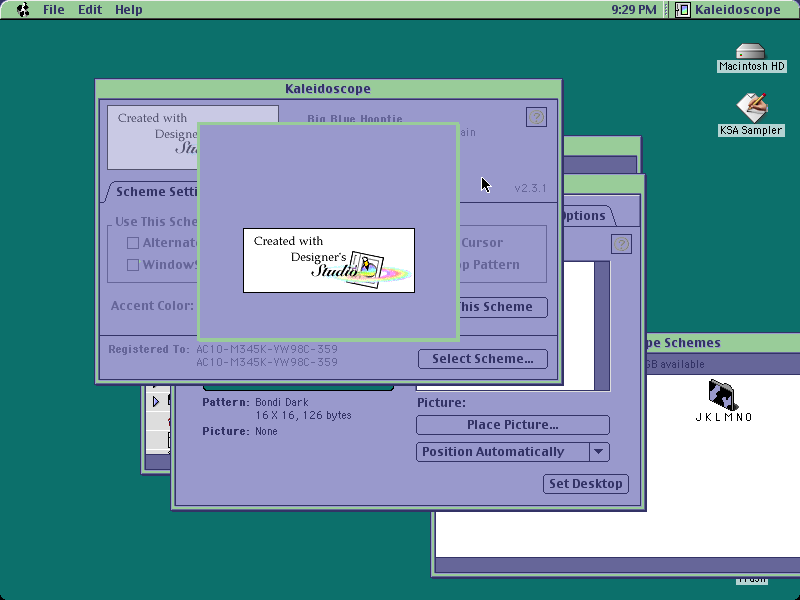
Task: Toggle the Cursor option label
Action: click(482, 243)
